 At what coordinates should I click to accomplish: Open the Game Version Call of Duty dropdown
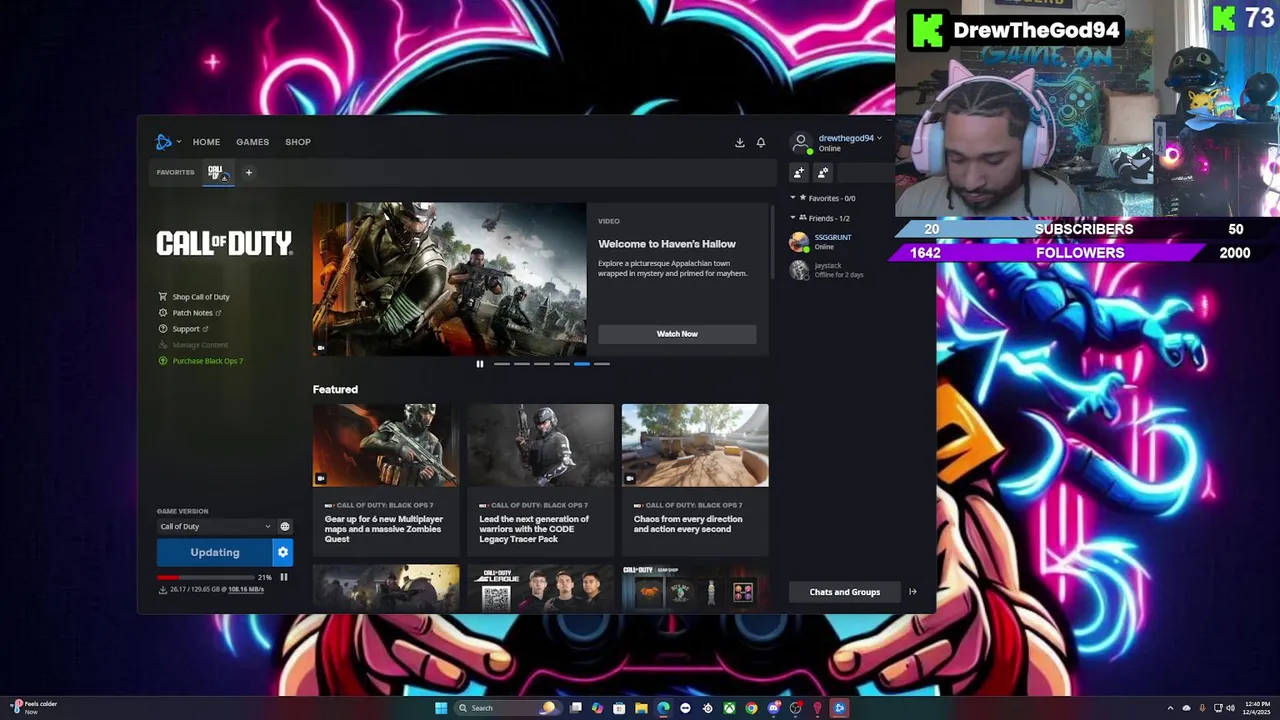tap(214, 527)
